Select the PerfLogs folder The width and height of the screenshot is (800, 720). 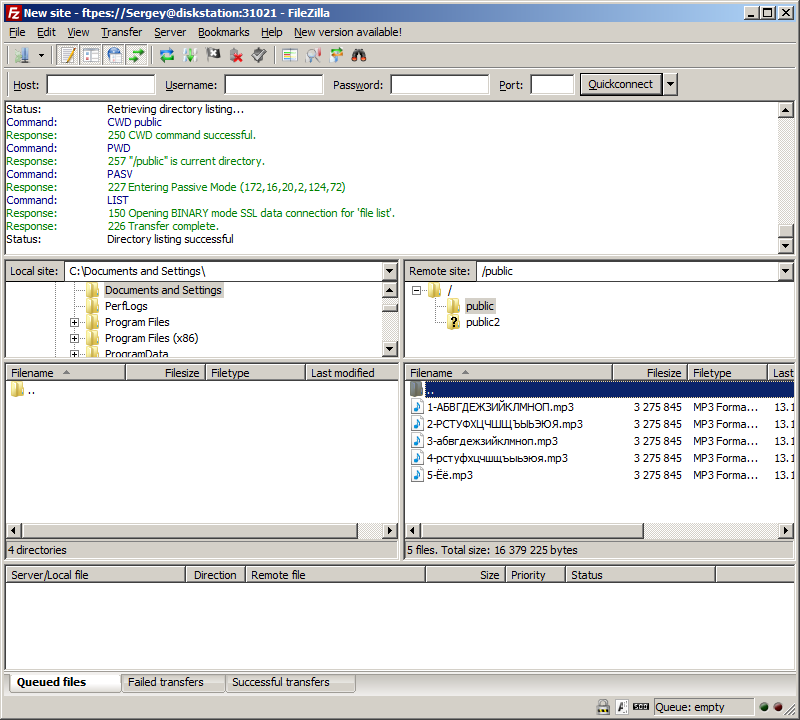[x=126, y=306]
